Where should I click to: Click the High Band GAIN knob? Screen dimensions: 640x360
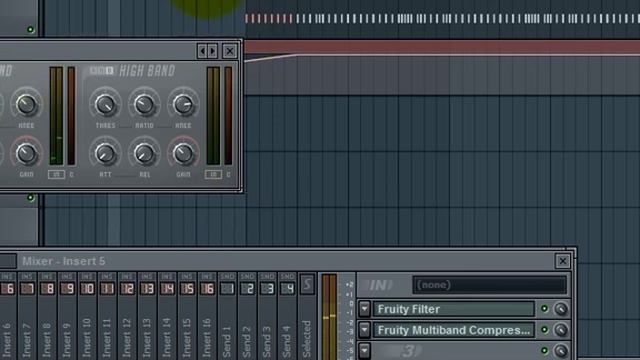click(x=183, y=153)
